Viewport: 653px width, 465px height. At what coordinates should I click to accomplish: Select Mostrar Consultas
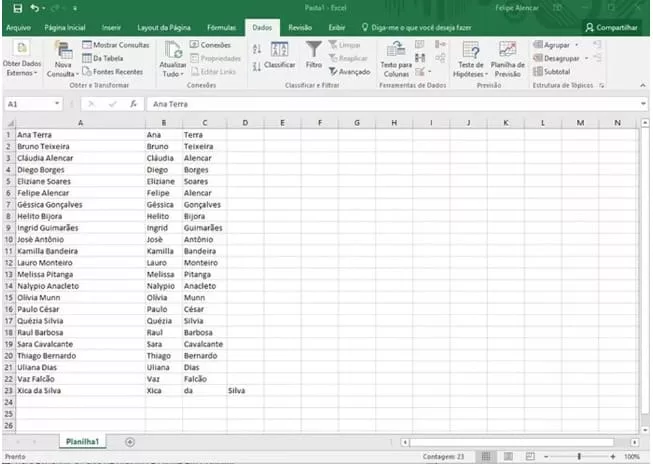[116, 45]
